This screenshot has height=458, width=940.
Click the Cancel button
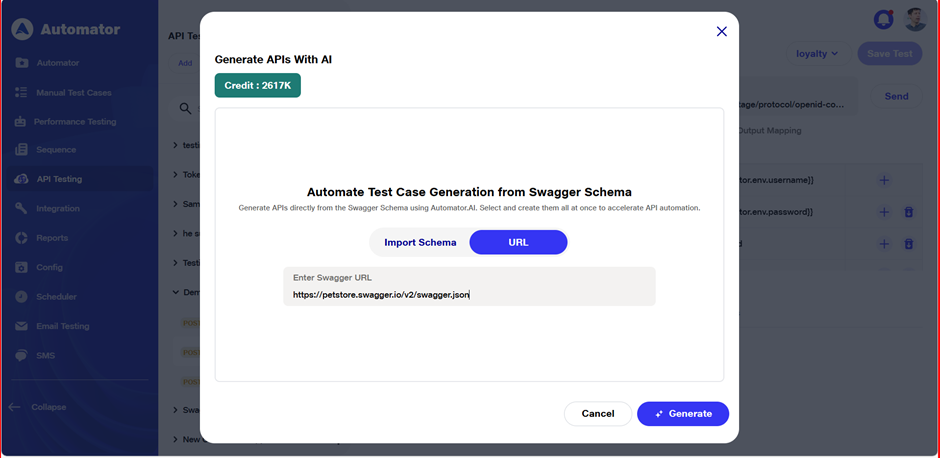pos(597,414)
